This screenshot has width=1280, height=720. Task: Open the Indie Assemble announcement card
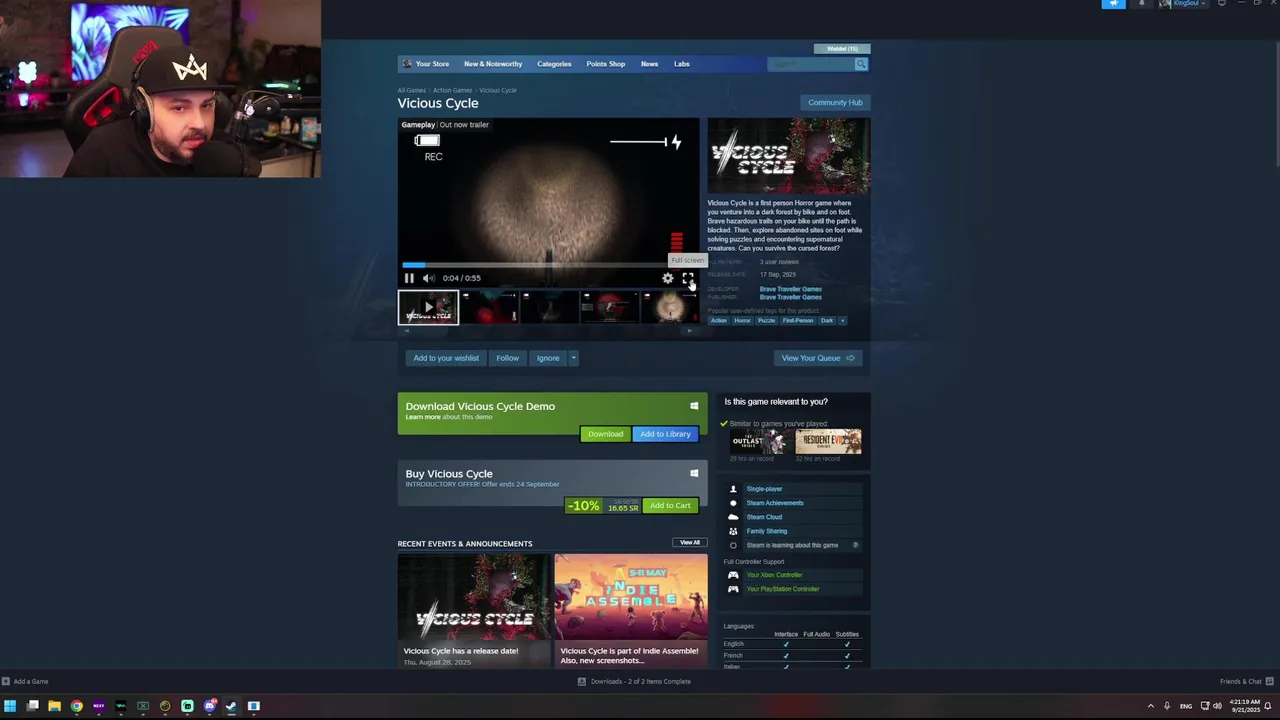click(631, 610)
